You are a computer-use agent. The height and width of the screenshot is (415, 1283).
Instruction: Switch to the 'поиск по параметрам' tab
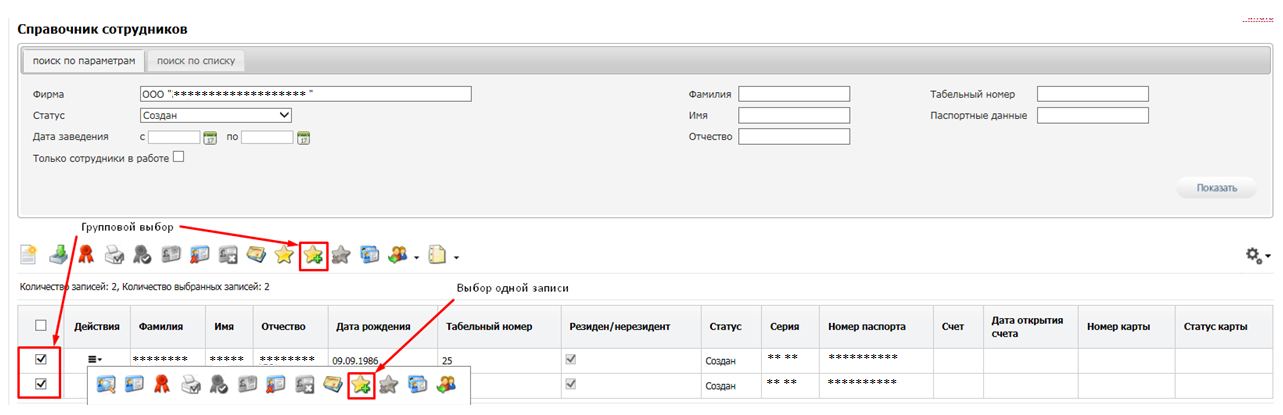click(83, 61)
